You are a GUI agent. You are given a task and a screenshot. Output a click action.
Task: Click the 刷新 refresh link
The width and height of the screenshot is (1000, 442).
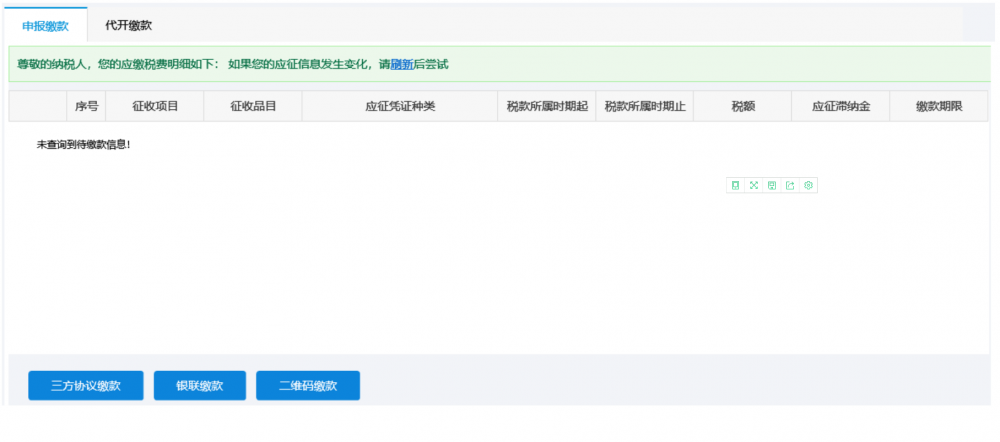401,64
